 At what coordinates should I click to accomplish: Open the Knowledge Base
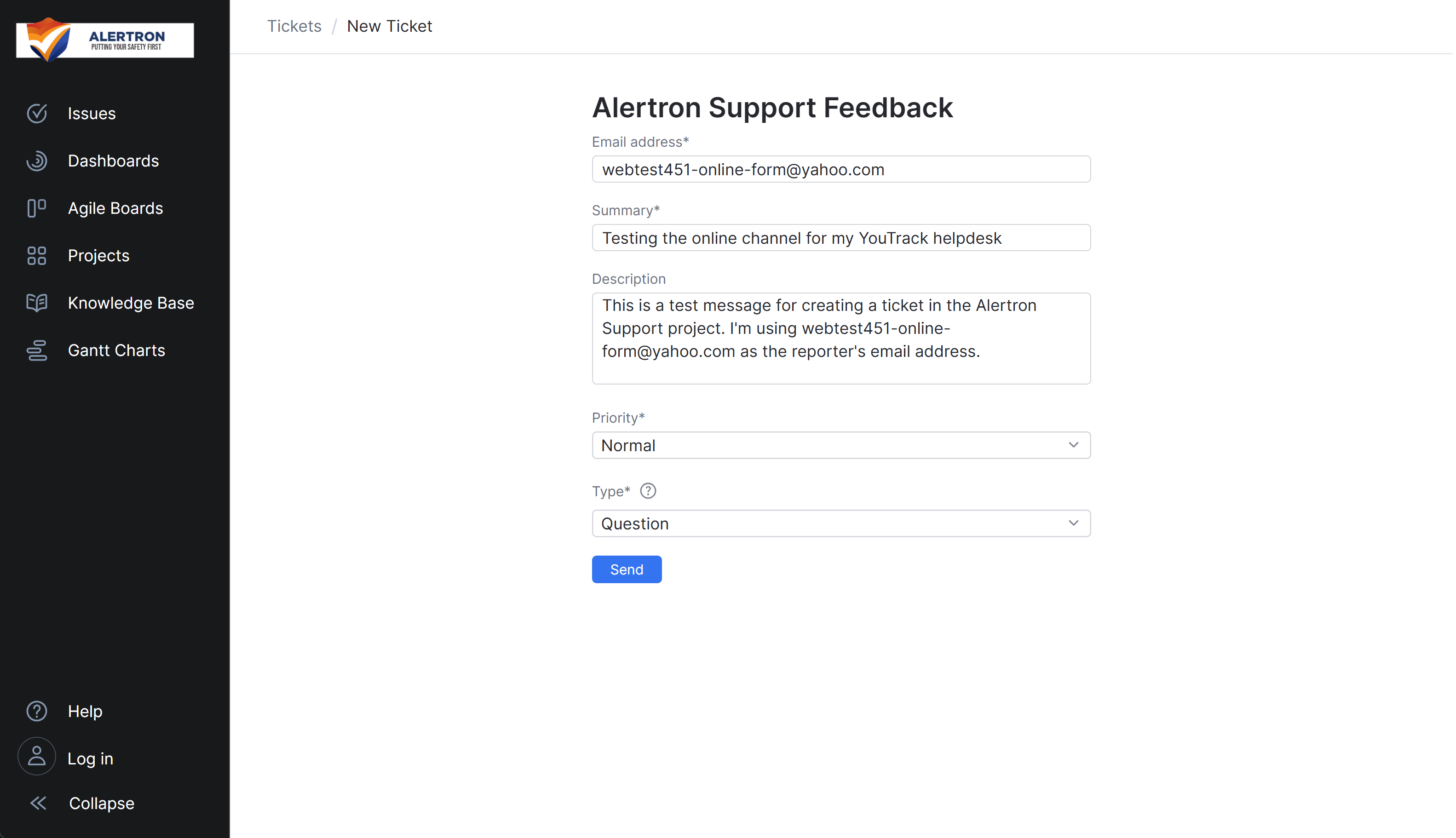coord(131,303)
